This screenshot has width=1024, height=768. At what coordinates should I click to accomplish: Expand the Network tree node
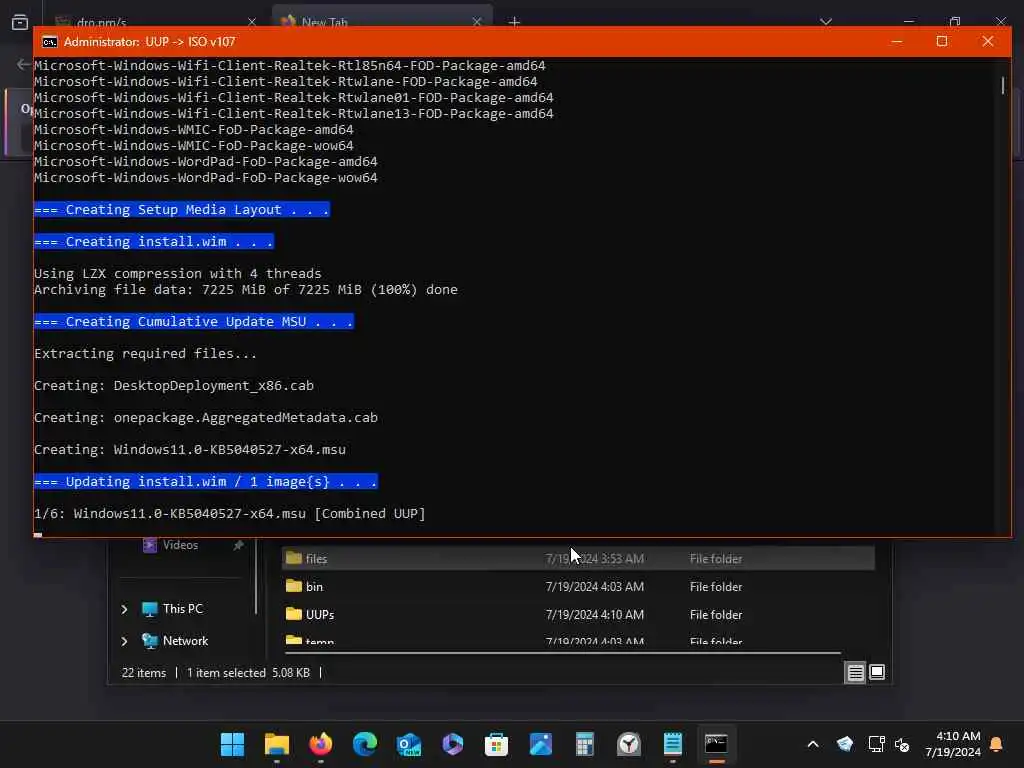click(125, 641)
